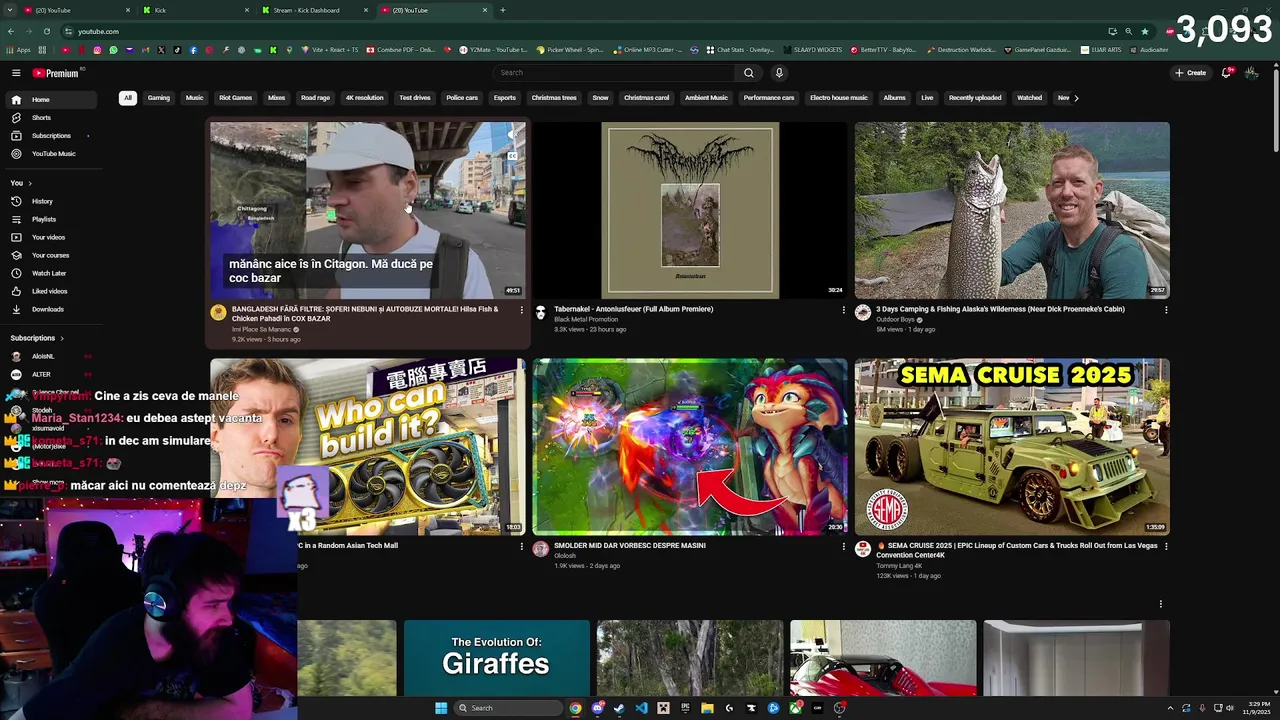Image resolution: width=1280 pixels, height=720 pixels.
Task: Open options menu for Tabernakel album video
Action: tap(843, 310)
